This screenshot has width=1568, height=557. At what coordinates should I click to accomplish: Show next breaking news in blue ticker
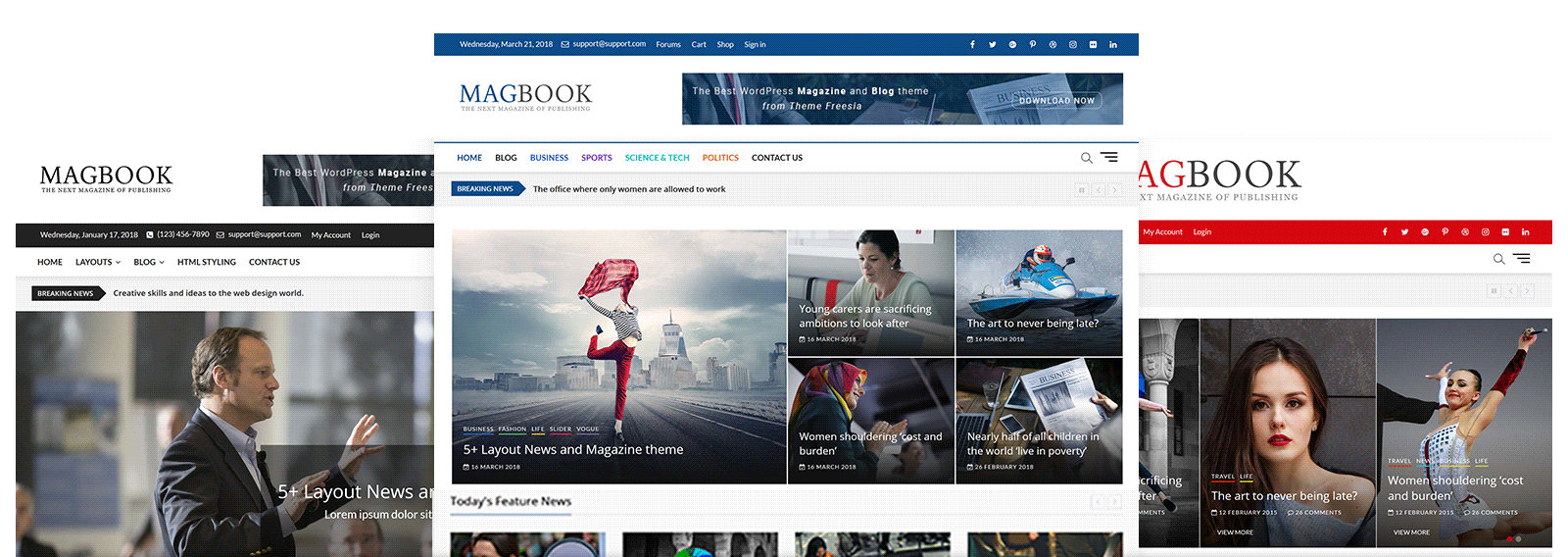1114,190
